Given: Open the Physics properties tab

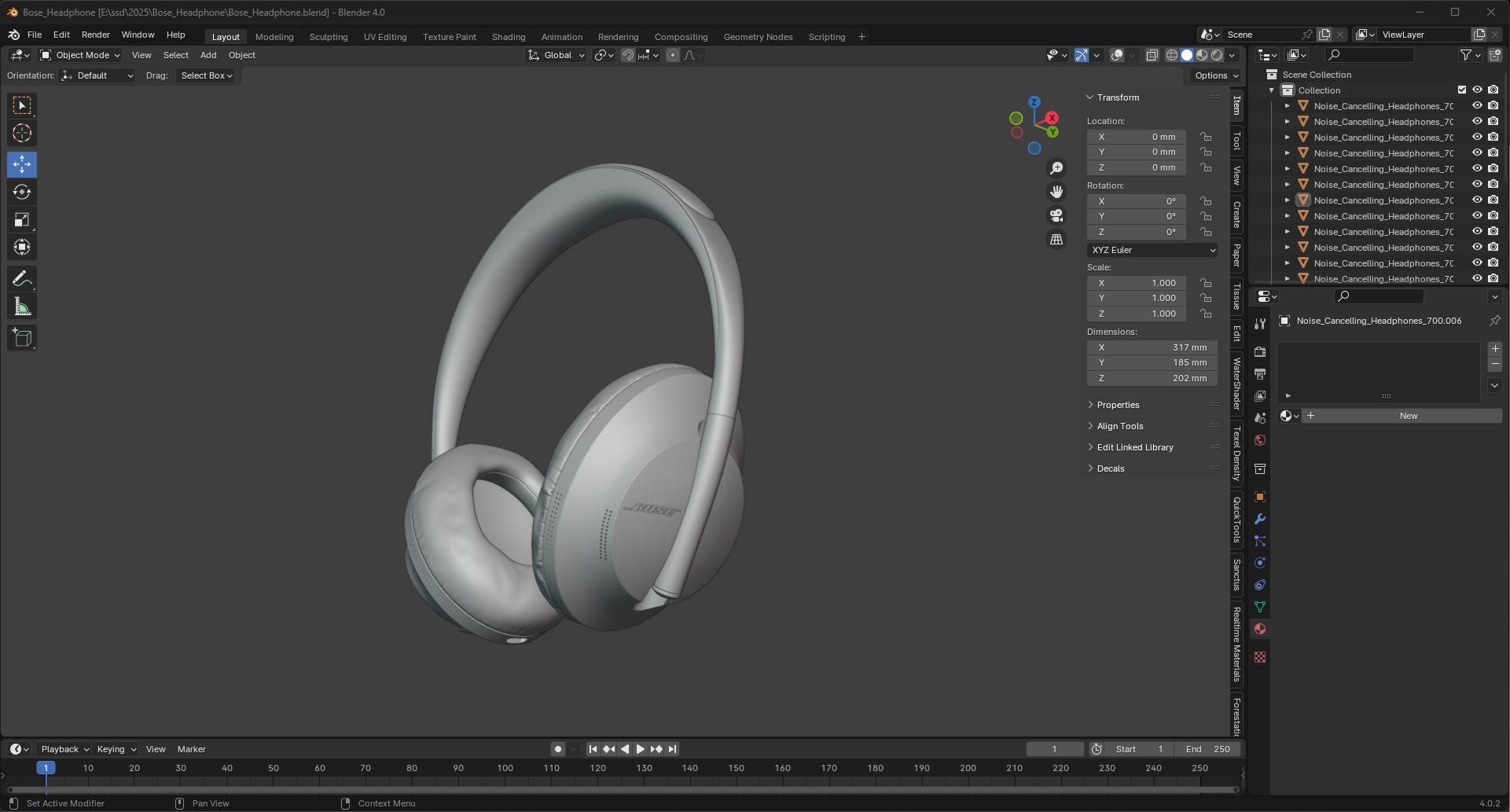Looking at the screenshot, I should point(1260,563).
